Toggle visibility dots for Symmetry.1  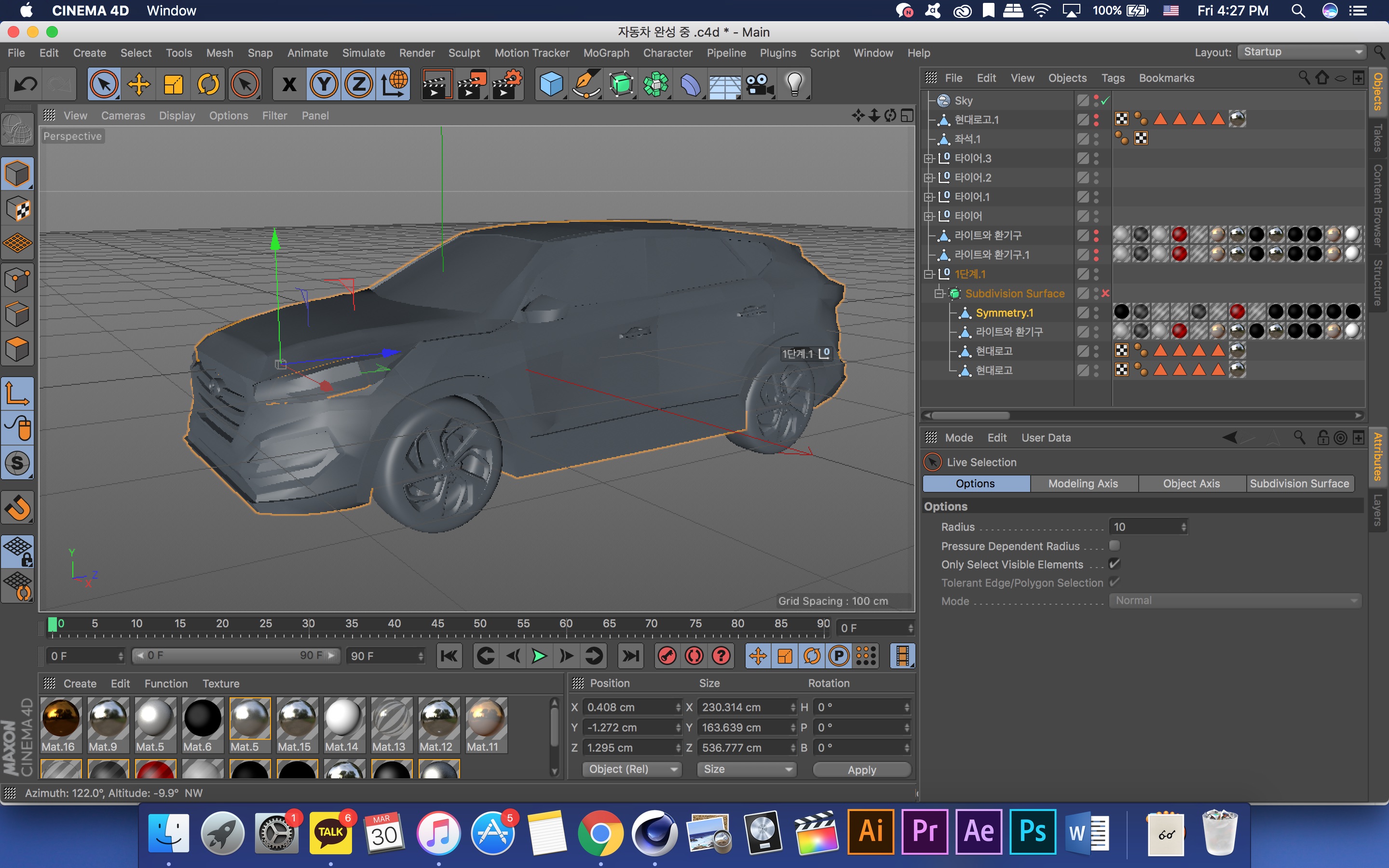point(1096,312)
